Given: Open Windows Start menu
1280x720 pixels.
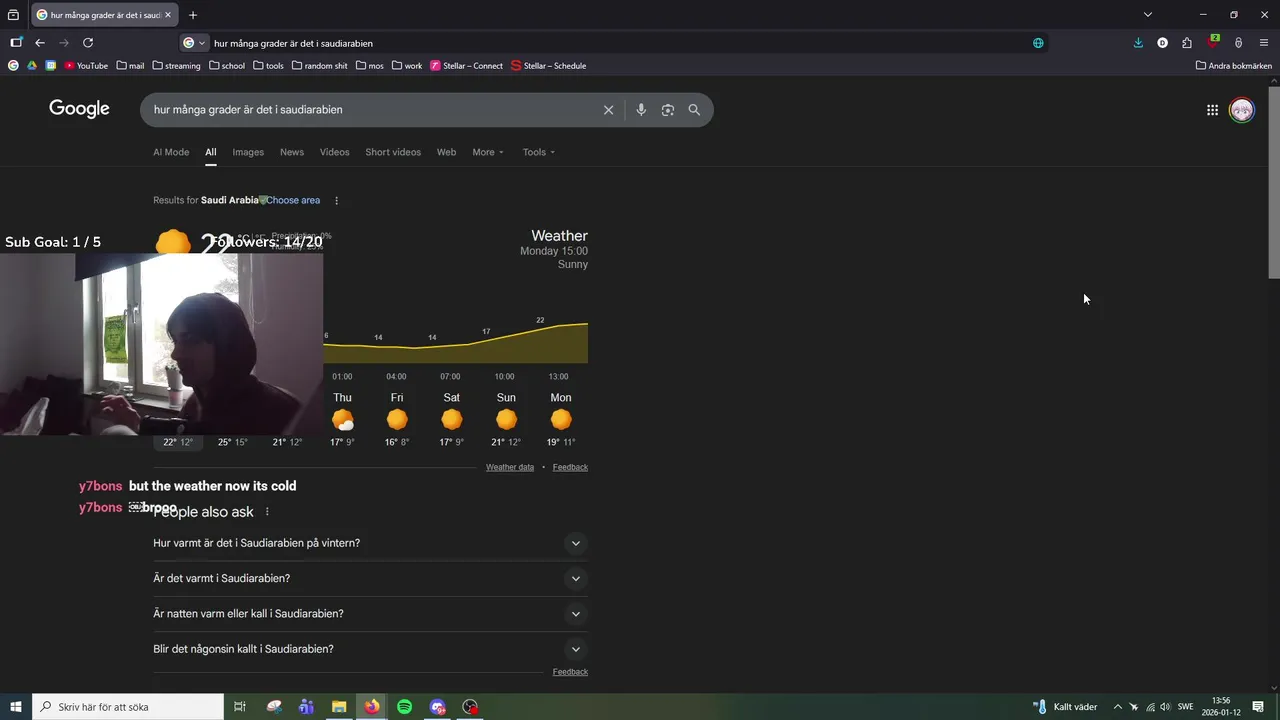Looking at the screenshot, I should pos(16,707).
